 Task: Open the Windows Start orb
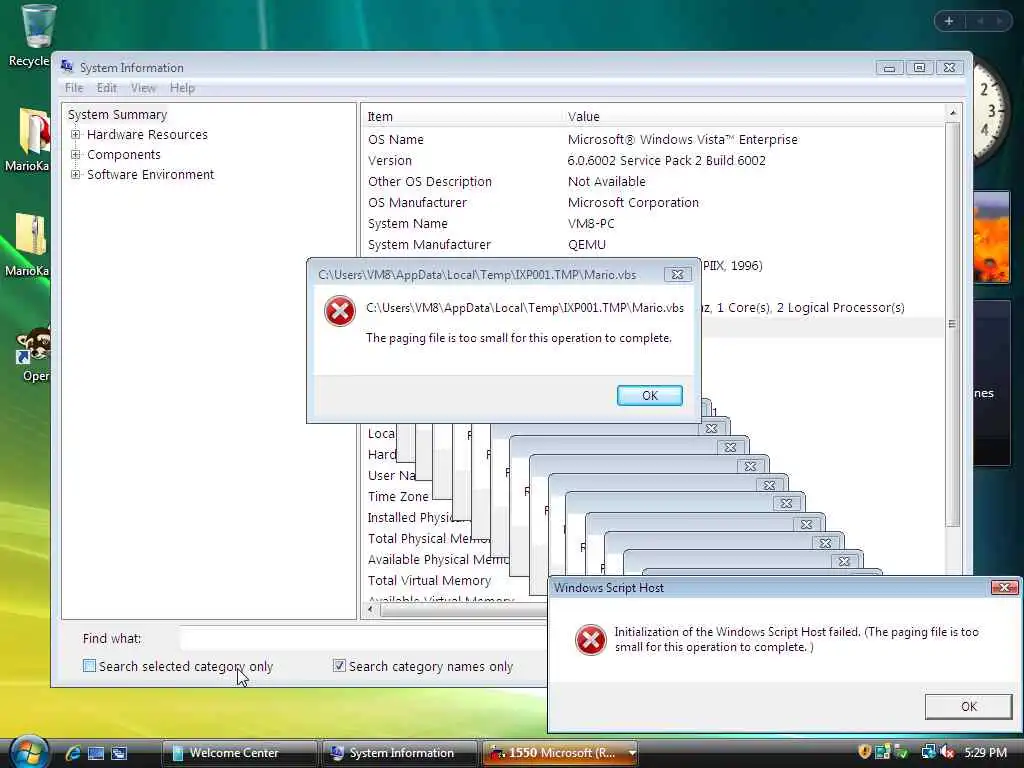[30, 752]
